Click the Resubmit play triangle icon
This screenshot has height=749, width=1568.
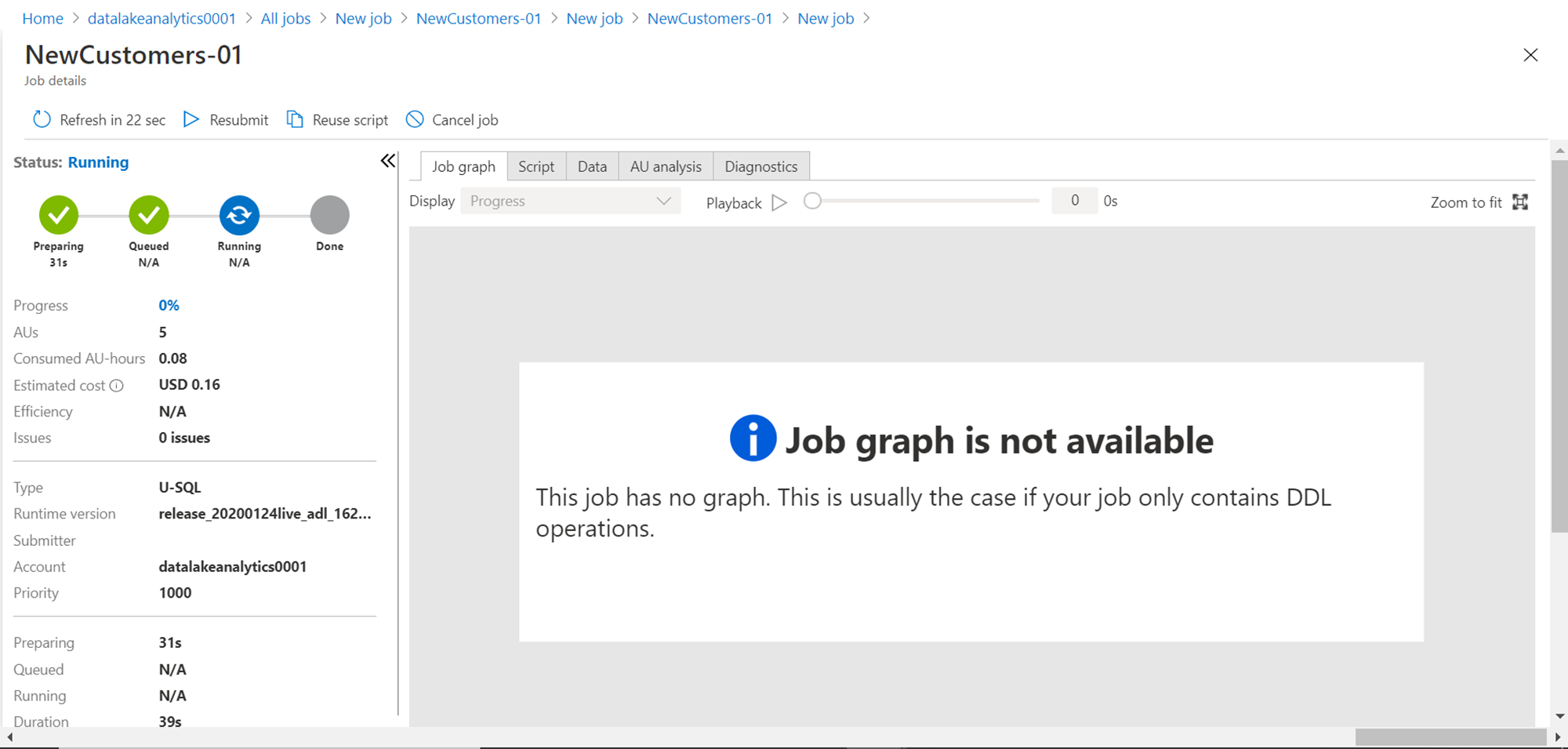(191, 119)
